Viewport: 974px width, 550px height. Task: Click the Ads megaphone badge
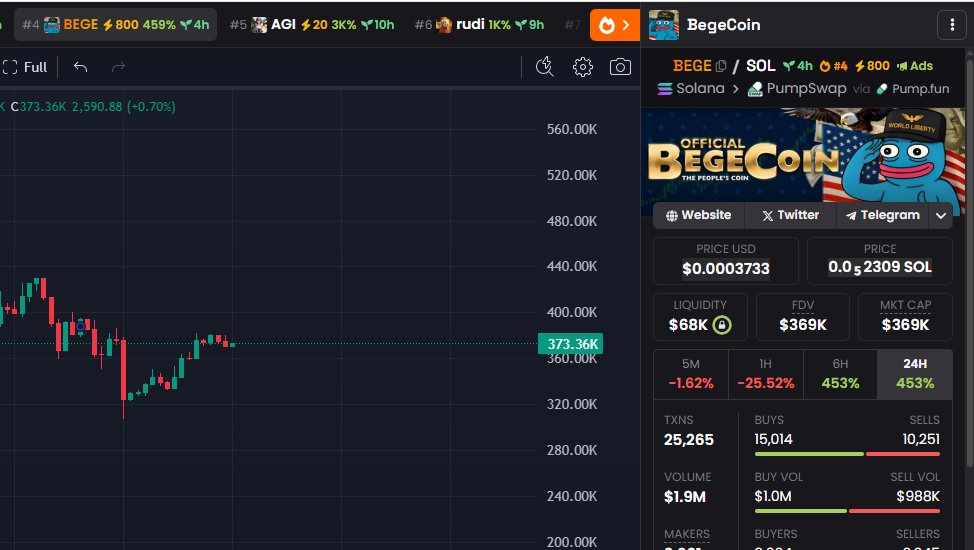[x=914, y=66]
